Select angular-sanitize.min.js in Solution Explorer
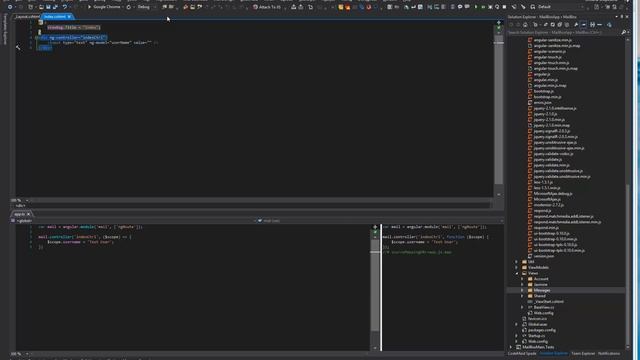The width and height of the screenshot is (640, 360). click(552, 40)
